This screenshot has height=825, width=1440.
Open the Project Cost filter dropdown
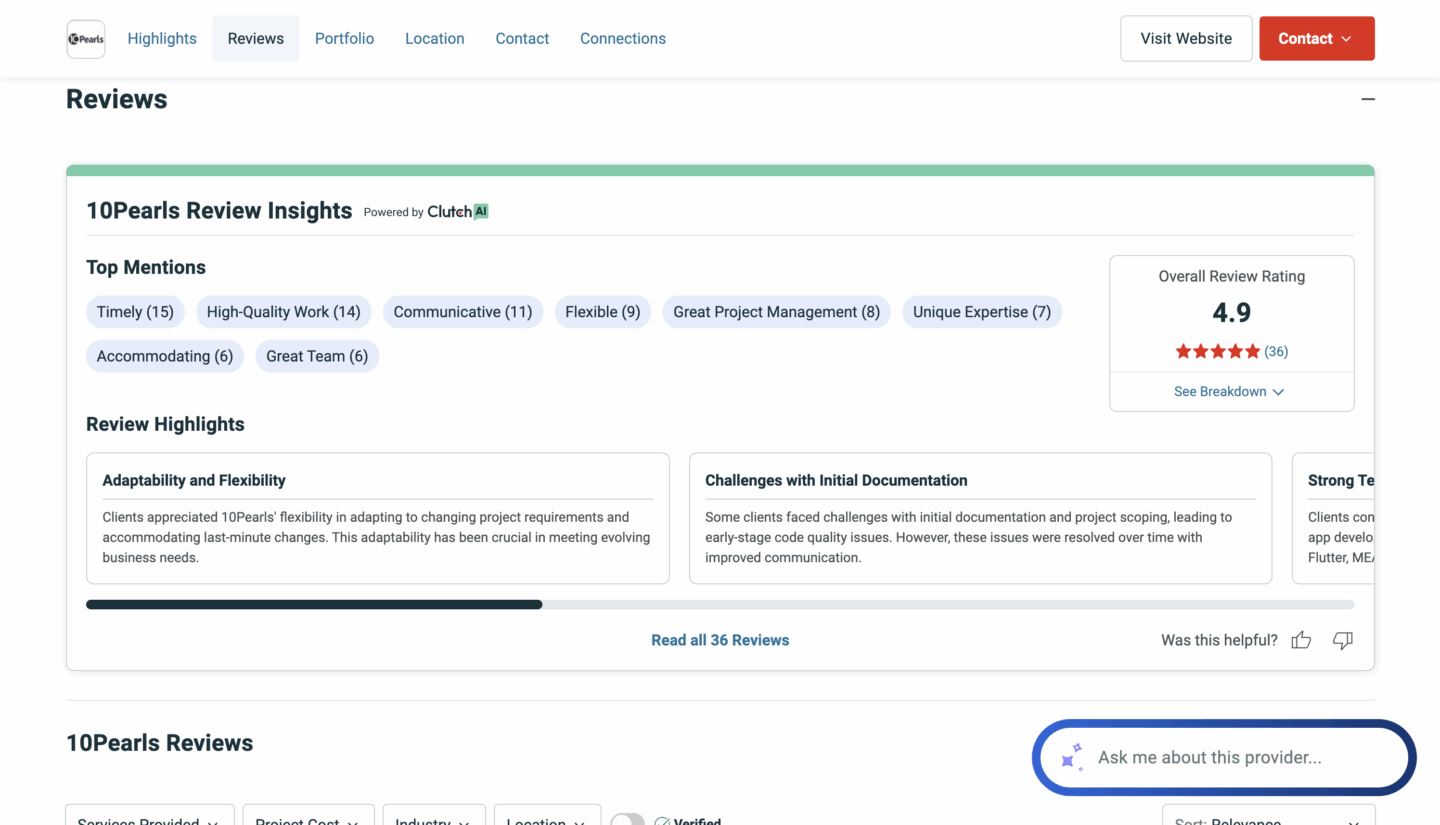(x=308, y=815)
